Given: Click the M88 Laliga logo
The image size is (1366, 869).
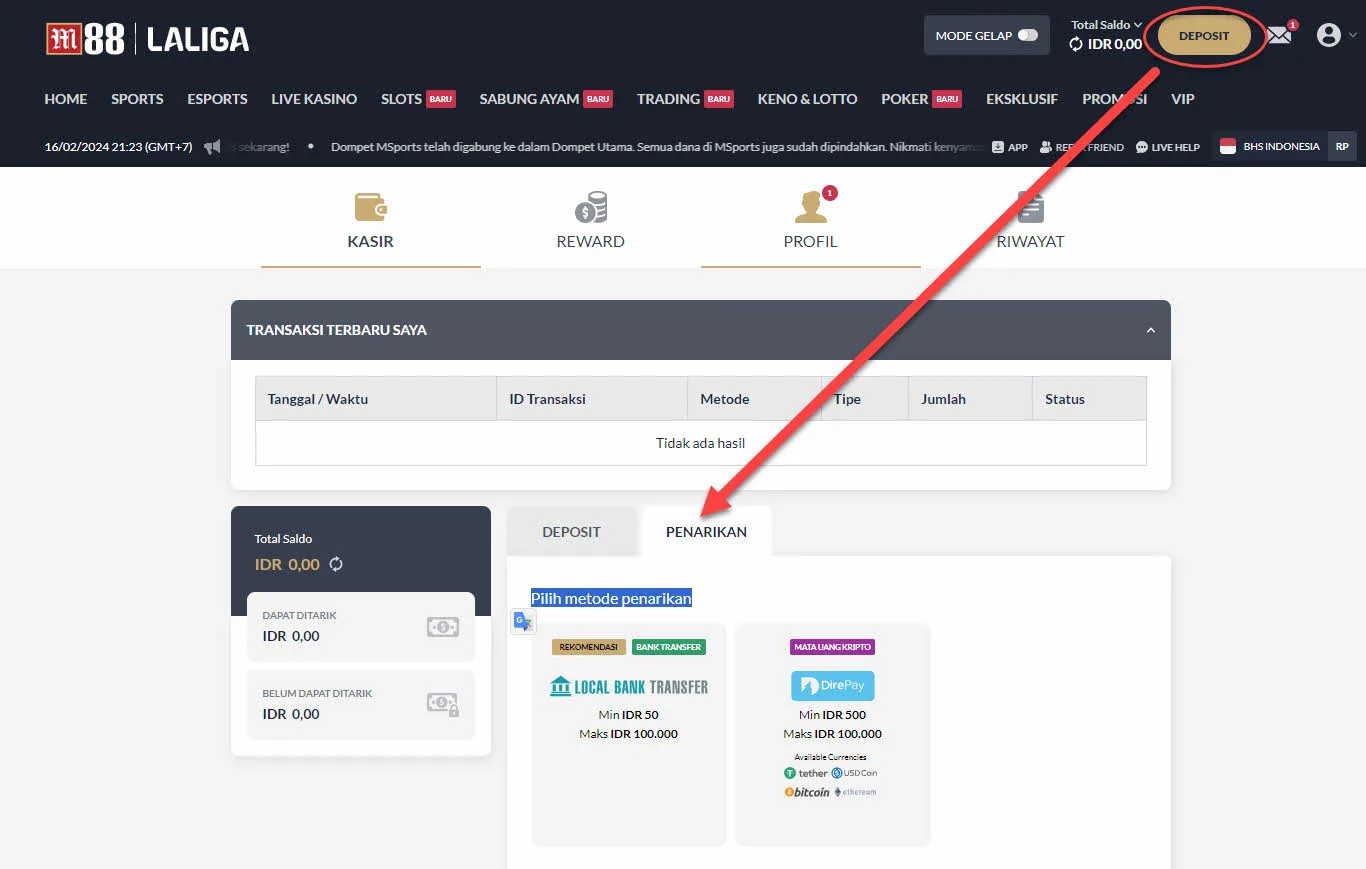Looking at the screenshot, I should (147, 39).
